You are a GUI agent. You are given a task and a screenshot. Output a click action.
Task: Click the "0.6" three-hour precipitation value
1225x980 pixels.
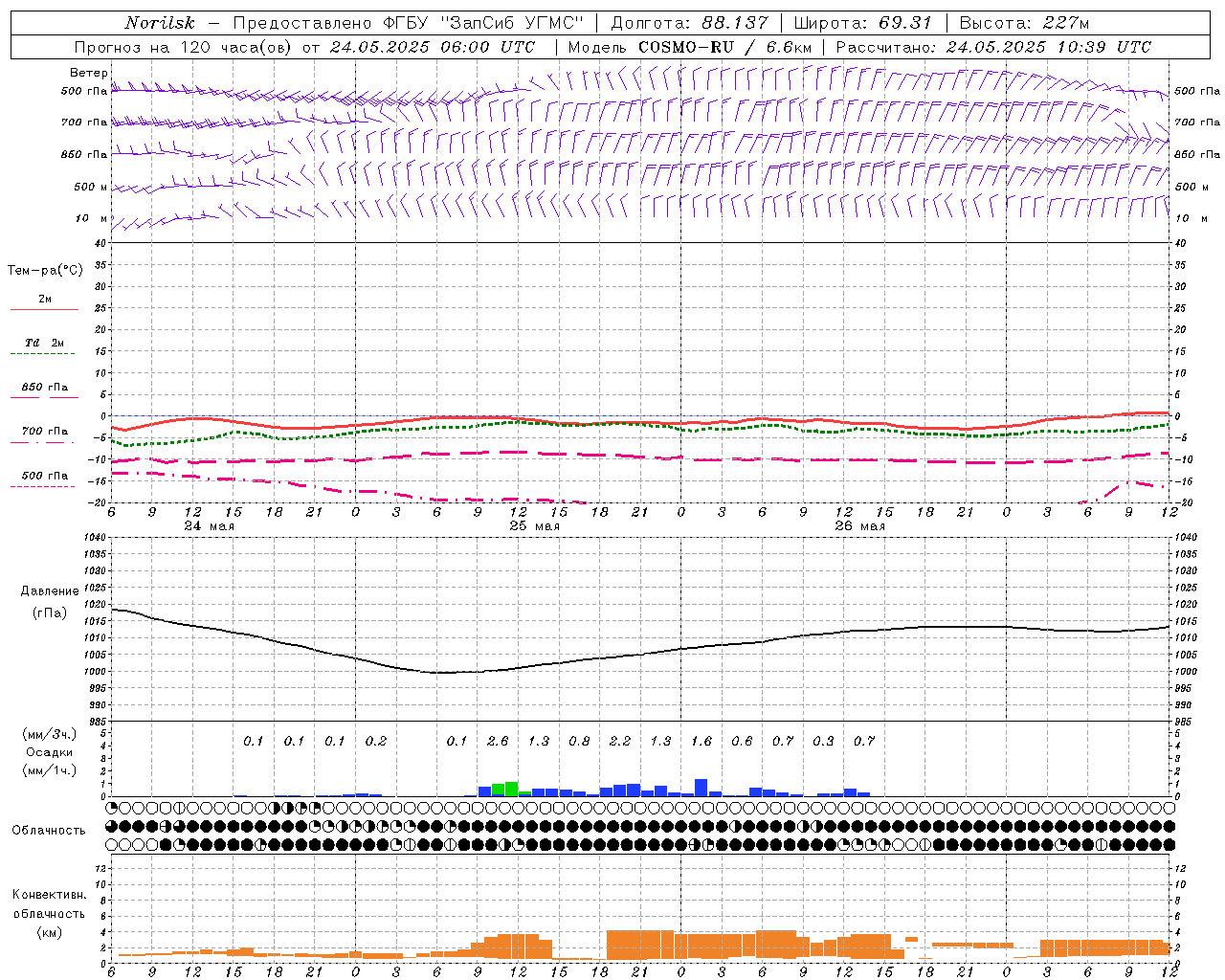pyautogui.click(x=742, y=742)
